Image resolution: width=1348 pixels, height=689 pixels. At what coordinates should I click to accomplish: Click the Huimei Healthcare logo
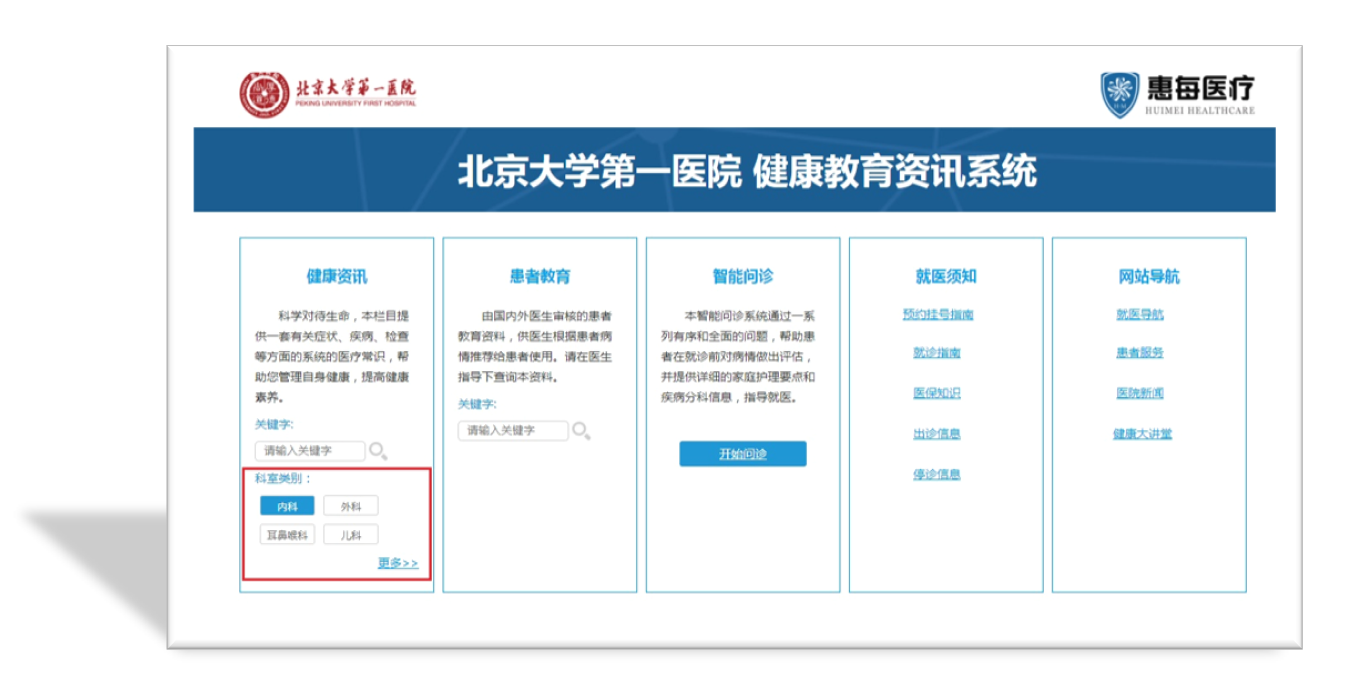click(x=1177, y=95)
